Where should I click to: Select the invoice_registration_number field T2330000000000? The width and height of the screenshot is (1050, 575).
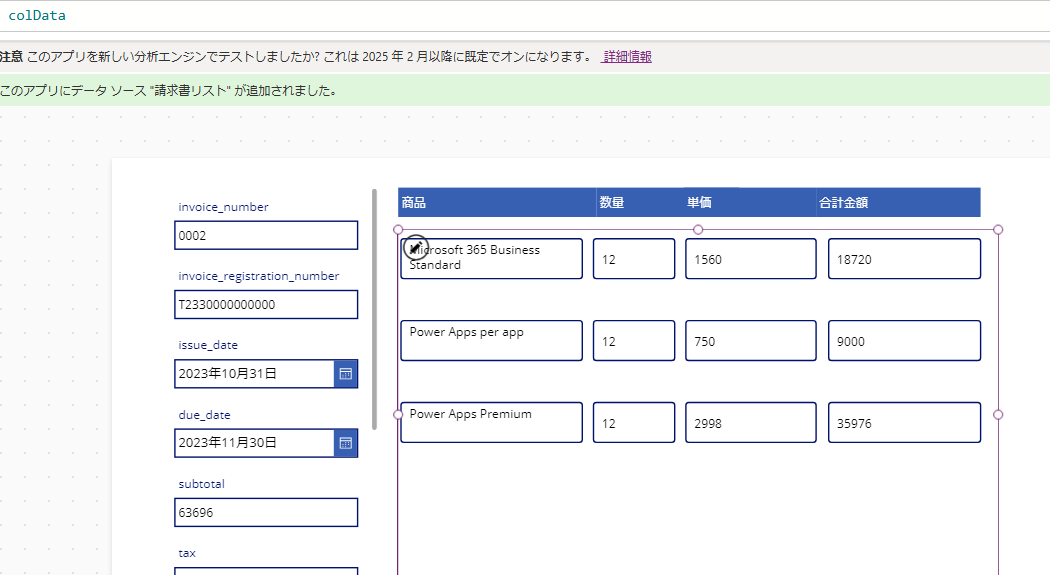click(266, 305)
